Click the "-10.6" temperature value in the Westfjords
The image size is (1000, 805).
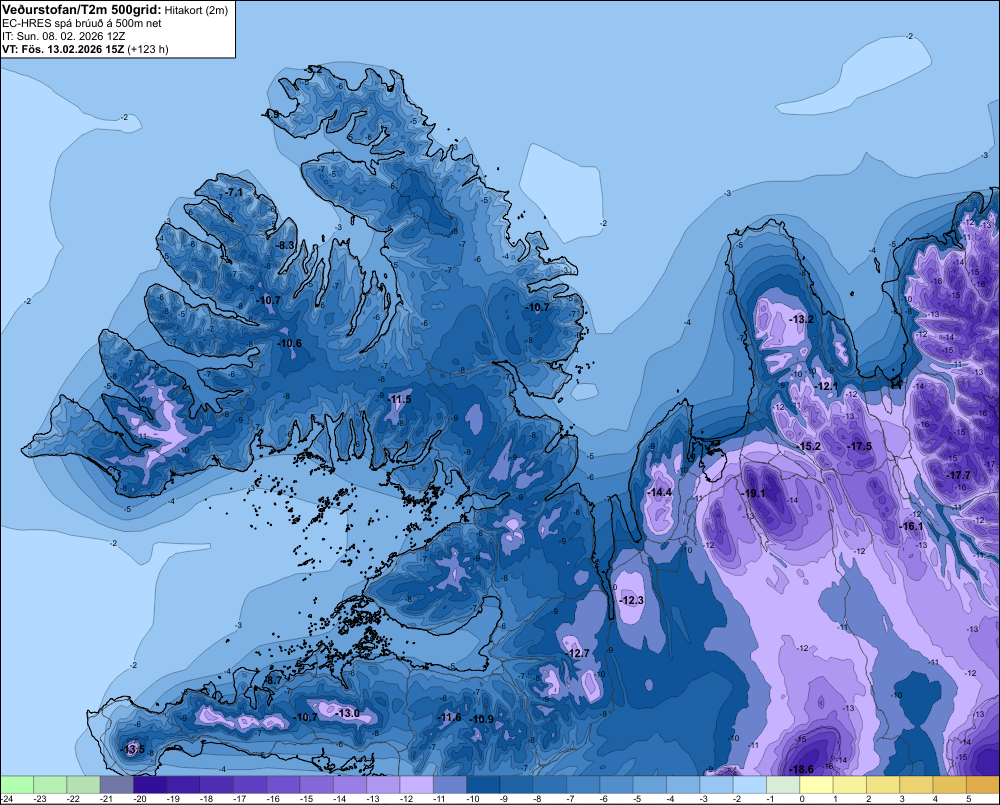[290, 343]
